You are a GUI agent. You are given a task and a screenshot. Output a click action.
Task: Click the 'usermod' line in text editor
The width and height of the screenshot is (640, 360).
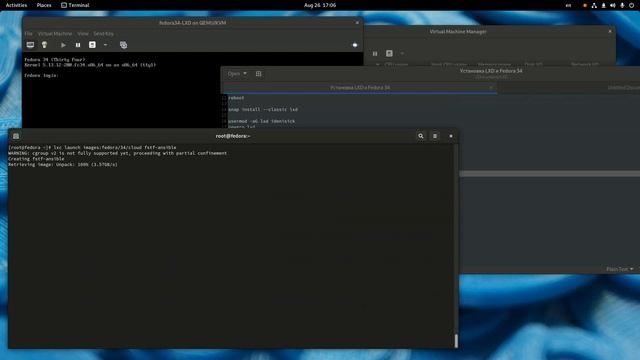pos(261,121)
